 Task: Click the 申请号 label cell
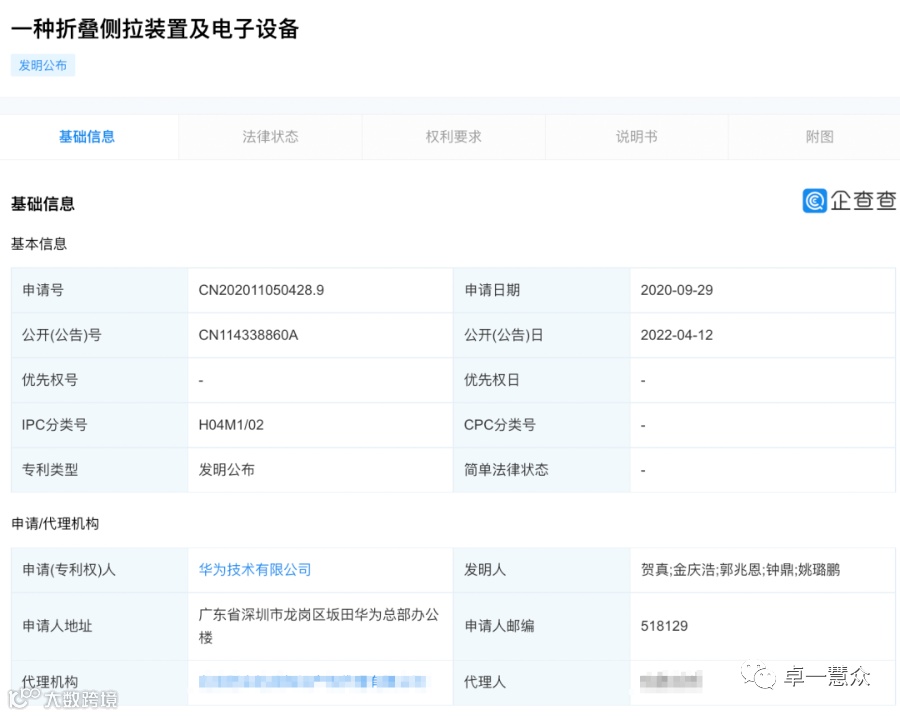pyautogui.click(x=99, y=290)
